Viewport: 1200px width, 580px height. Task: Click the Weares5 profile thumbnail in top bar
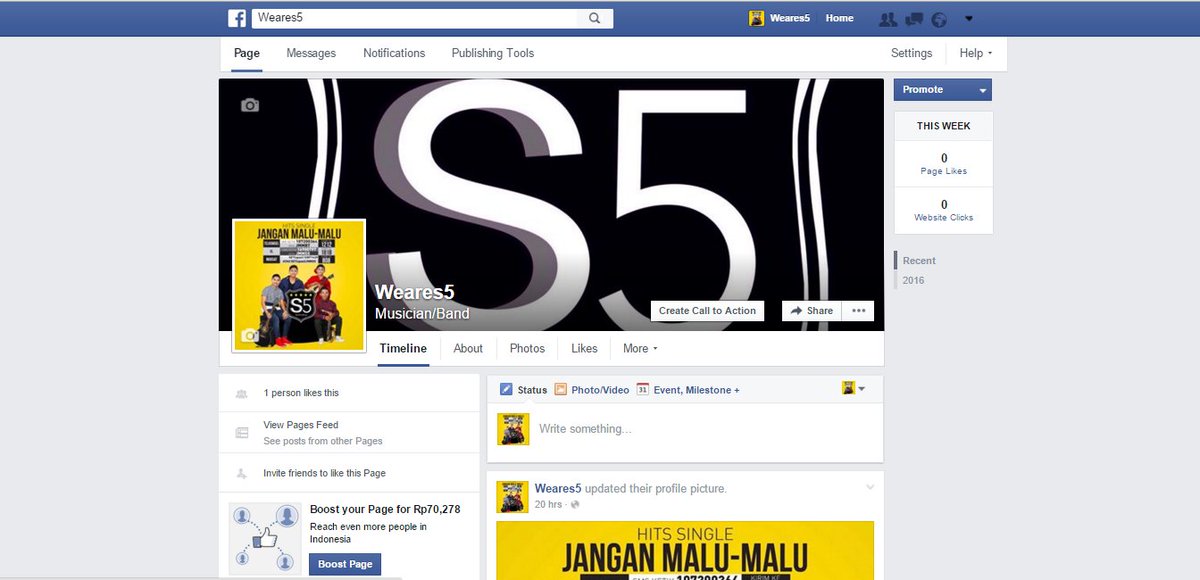tap(757, 18)
